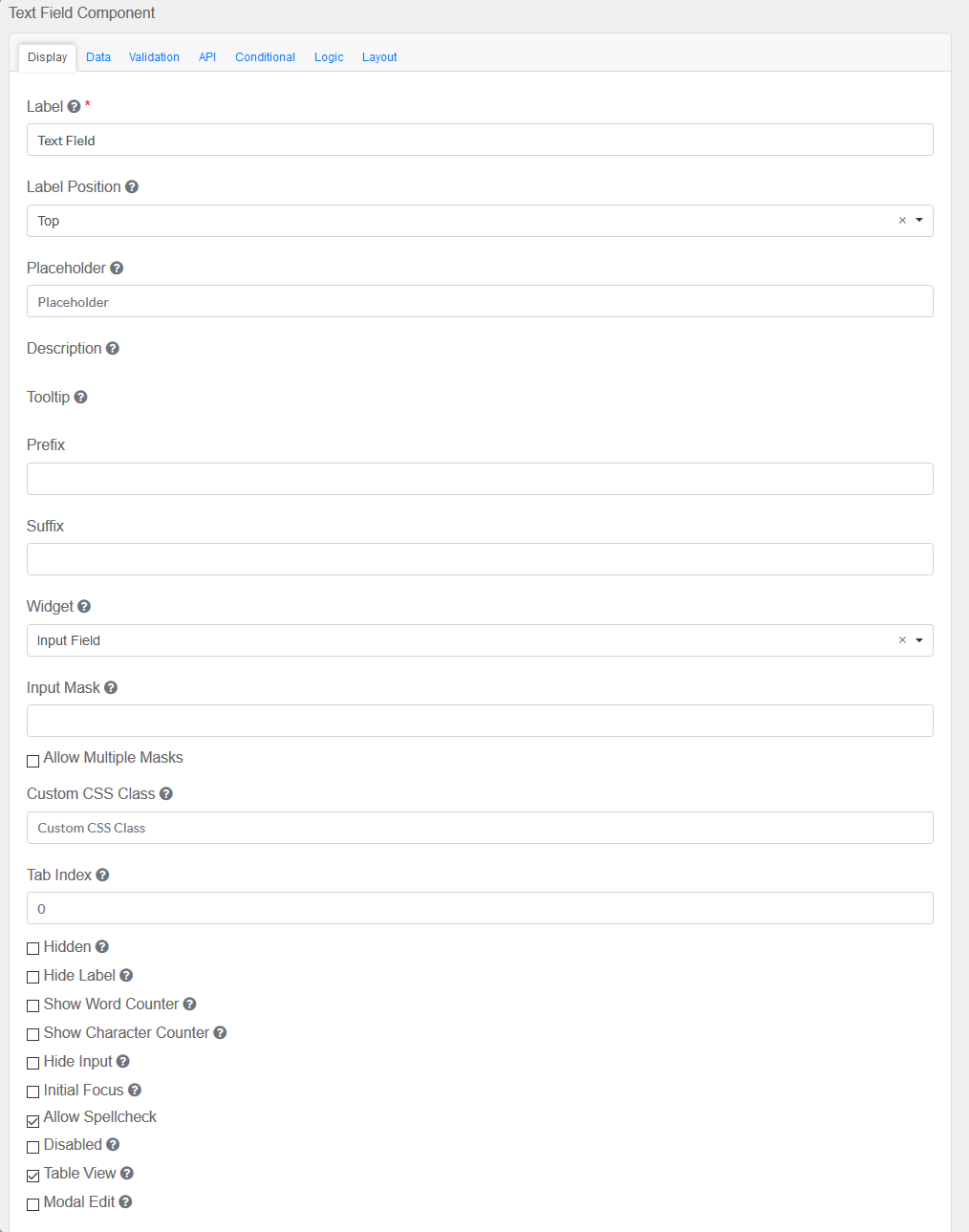Click into the Prefix input field
Image resolution: width=969 pixels, height=1232 pixels.
[x=480, y=479]
